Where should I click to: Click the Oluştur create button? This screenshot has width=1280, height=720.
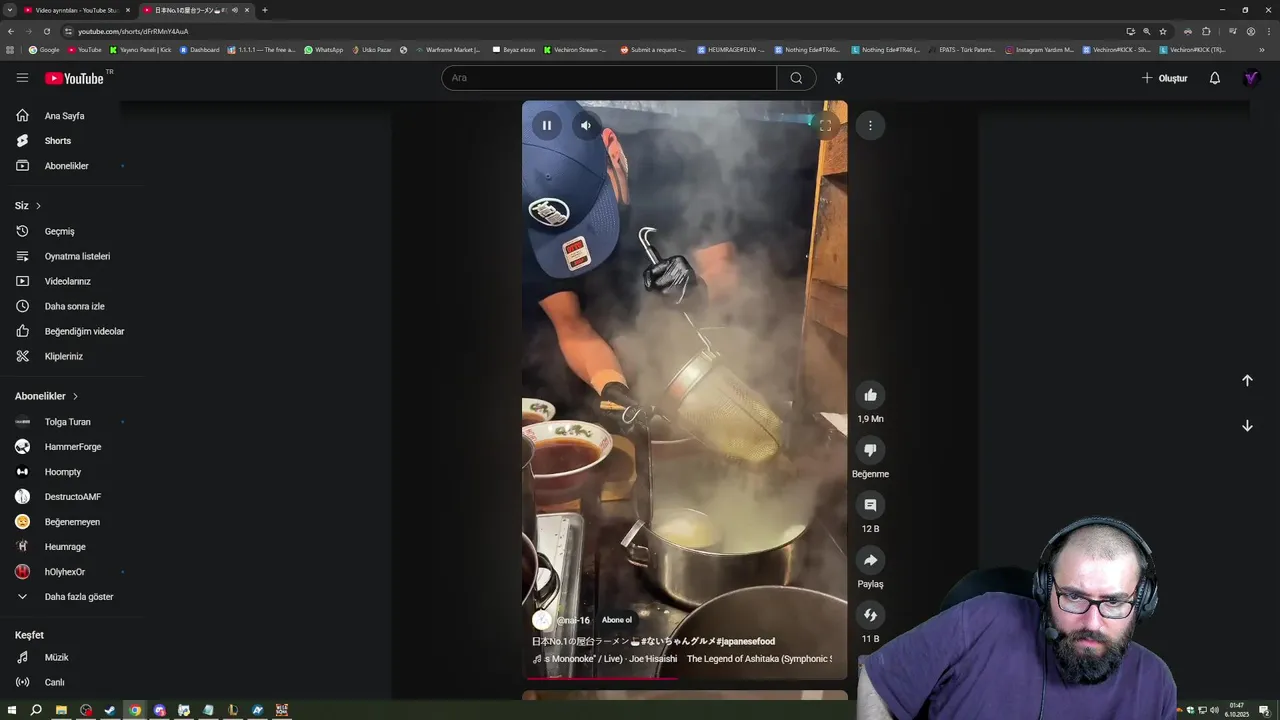[x=1165, y=78]
